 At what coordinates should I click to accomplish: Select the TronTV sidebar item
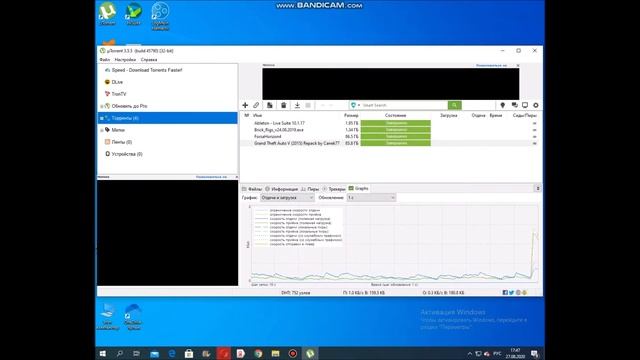pos(119,94)
